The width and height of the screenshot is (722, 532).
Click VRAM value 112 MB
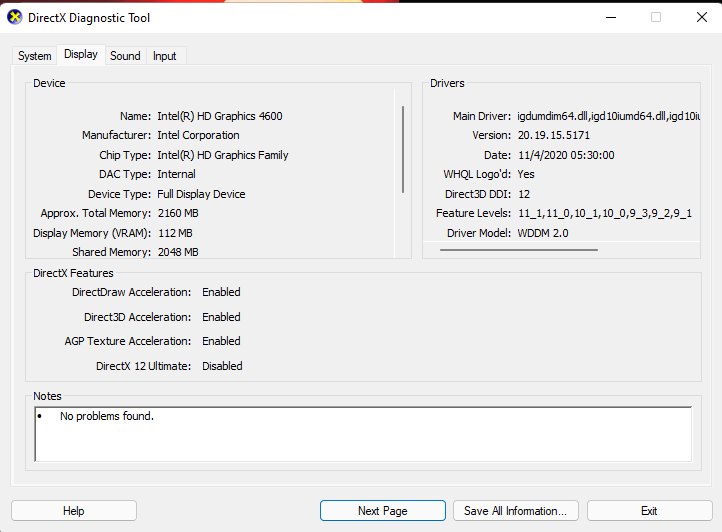[175, 233]
